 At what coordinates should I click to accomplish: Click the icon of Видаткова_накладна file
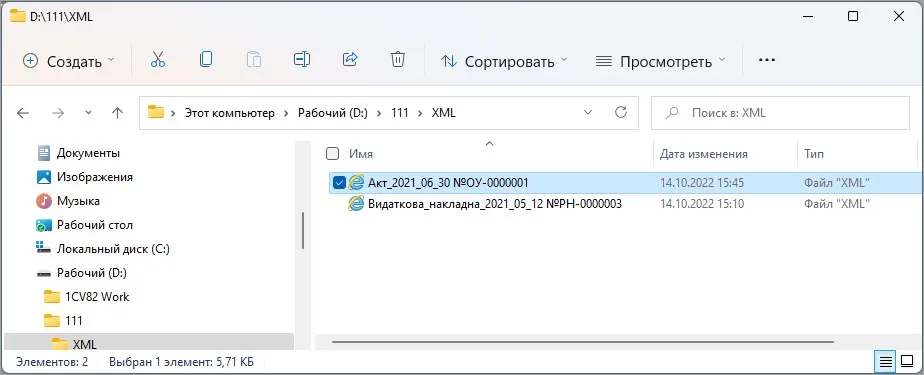click(x=356, y=204)
